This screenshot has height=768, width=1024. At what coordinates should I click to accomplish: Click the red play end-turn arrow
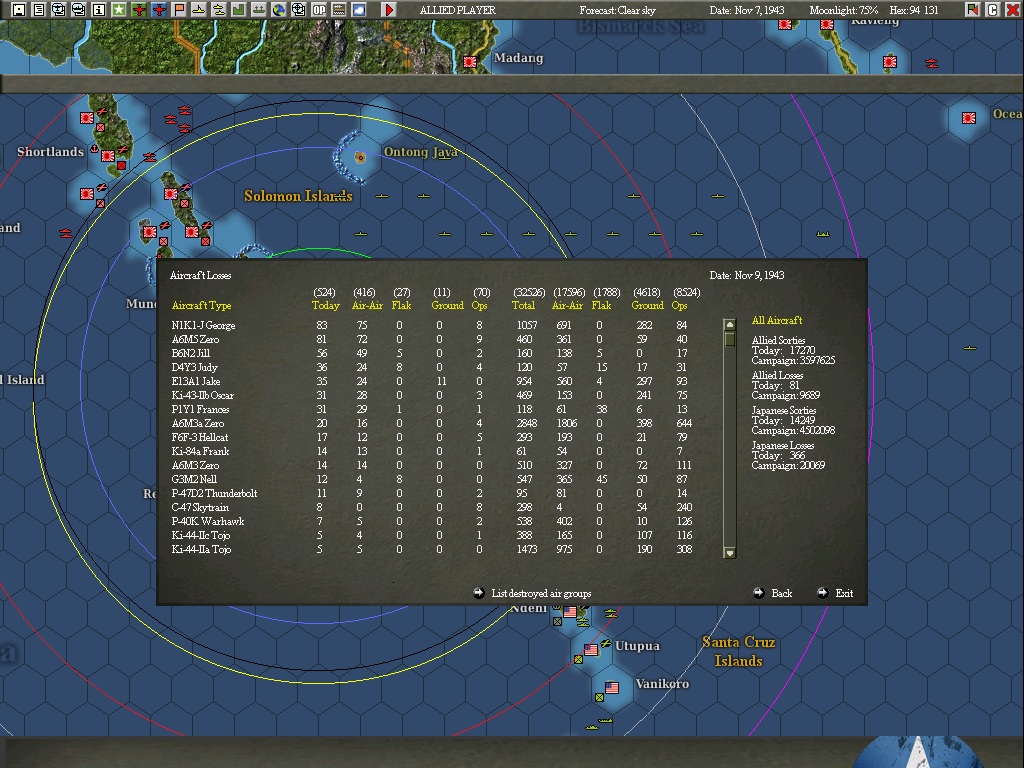coord(389,9)
